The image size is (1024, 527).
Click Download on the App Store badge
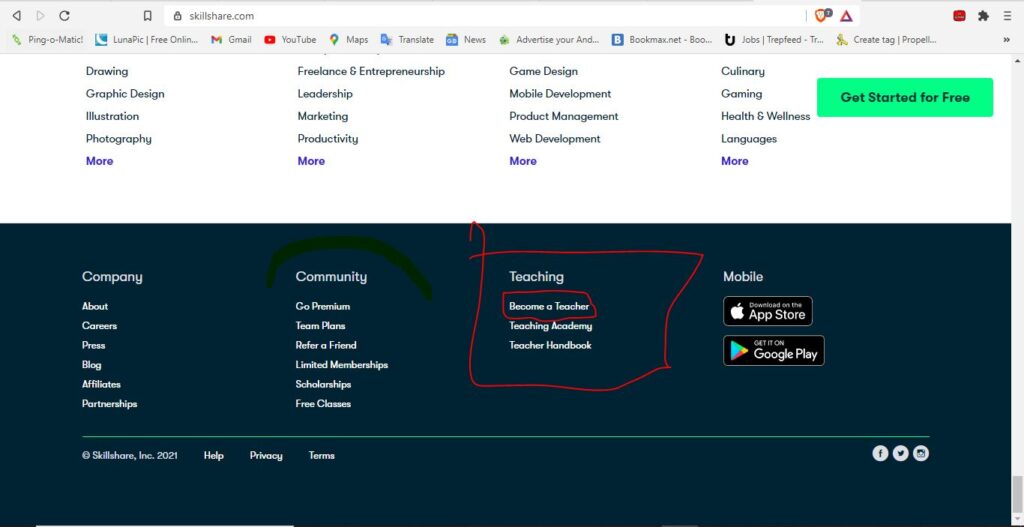coord(768,311)
